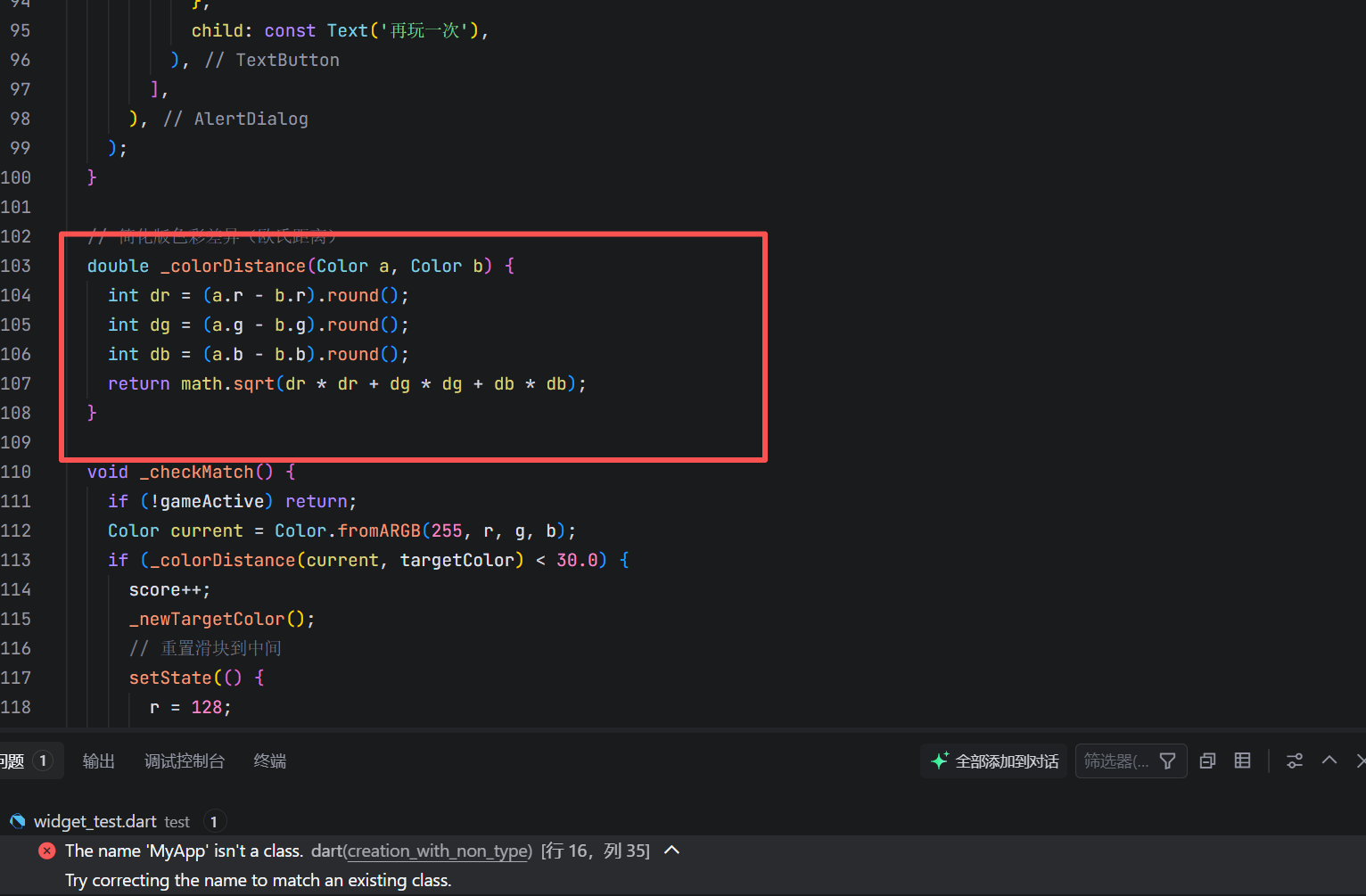Screen dimensions: 1366x896
Task: Click the "int dg = (a.g - b.g).round();" line
Action: click(x=259, y=325)
